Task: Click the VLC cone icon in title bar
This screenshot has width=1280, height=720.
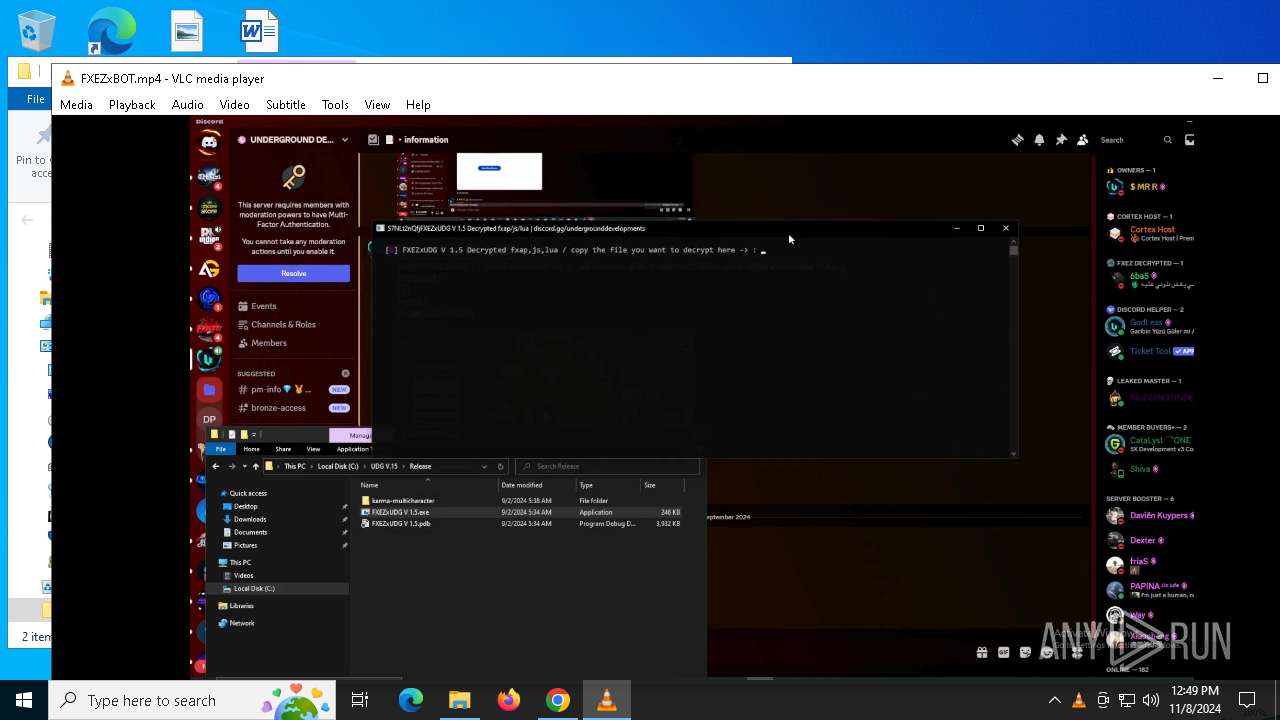Action: [68, 78]
